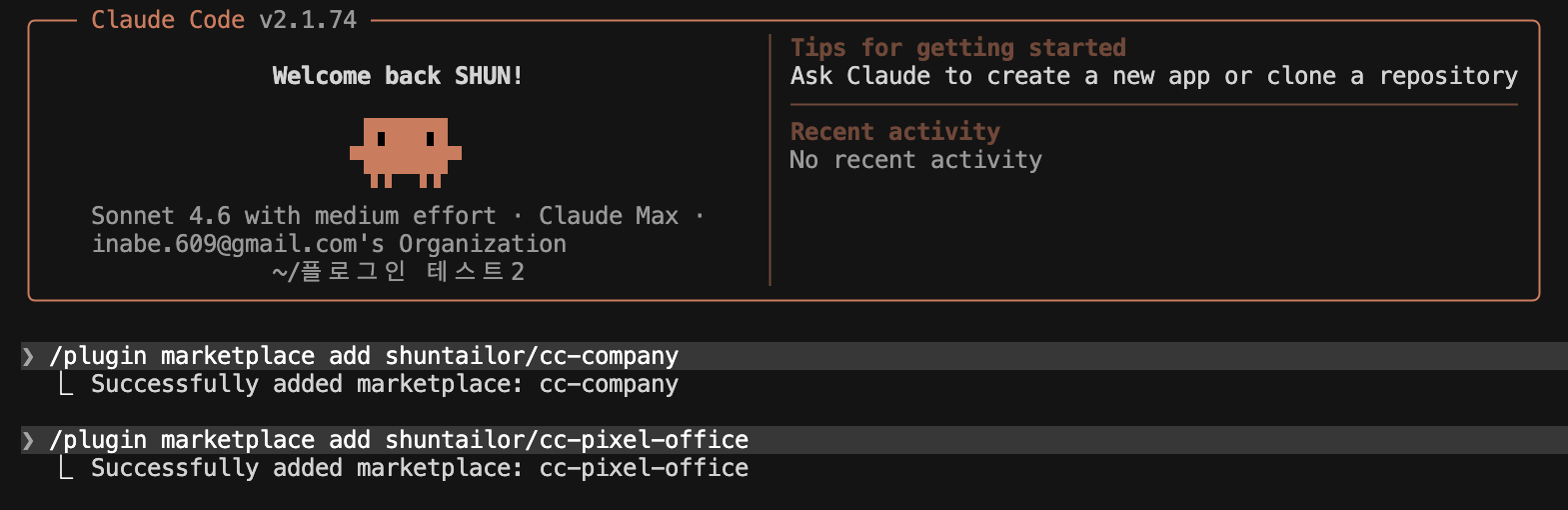Image resolution: width=1568 pixels, height=510 pixels.
Task: Select the "Recent activity" heading
Action: point(894,132)
